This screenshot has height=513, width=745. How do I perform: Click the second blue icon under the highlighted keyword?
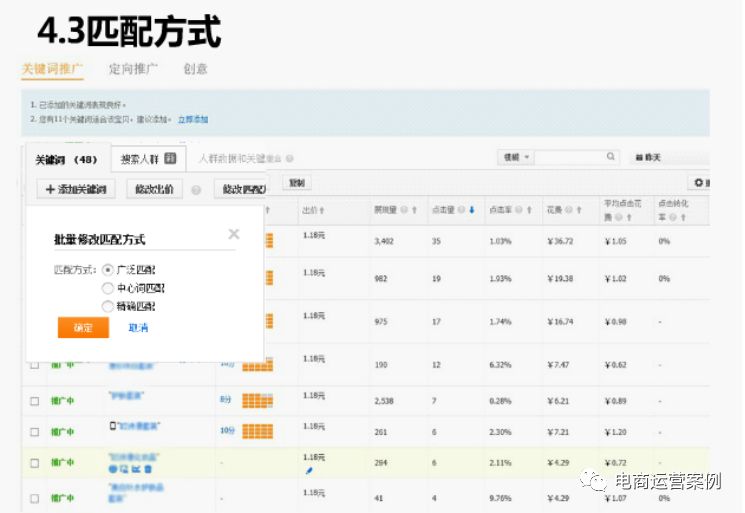(x=124, y=469)
